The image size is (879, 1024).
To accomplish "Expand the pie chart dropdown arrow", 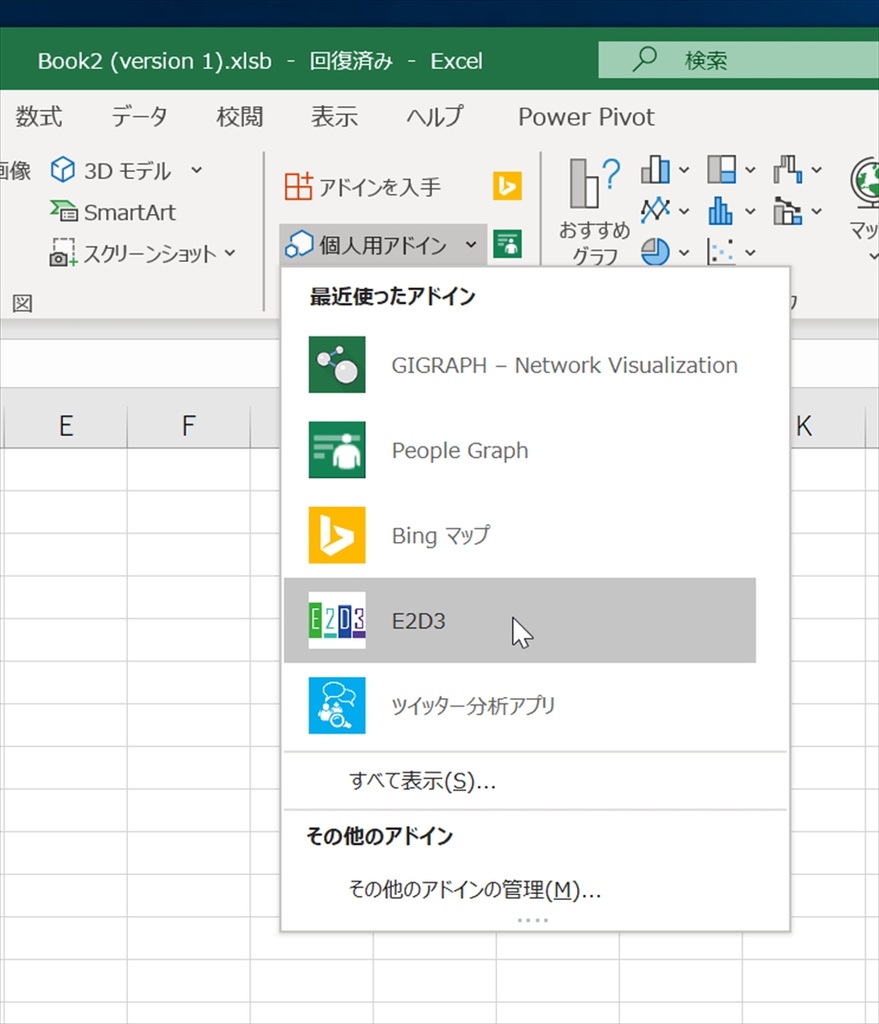I will pos(684,252).
